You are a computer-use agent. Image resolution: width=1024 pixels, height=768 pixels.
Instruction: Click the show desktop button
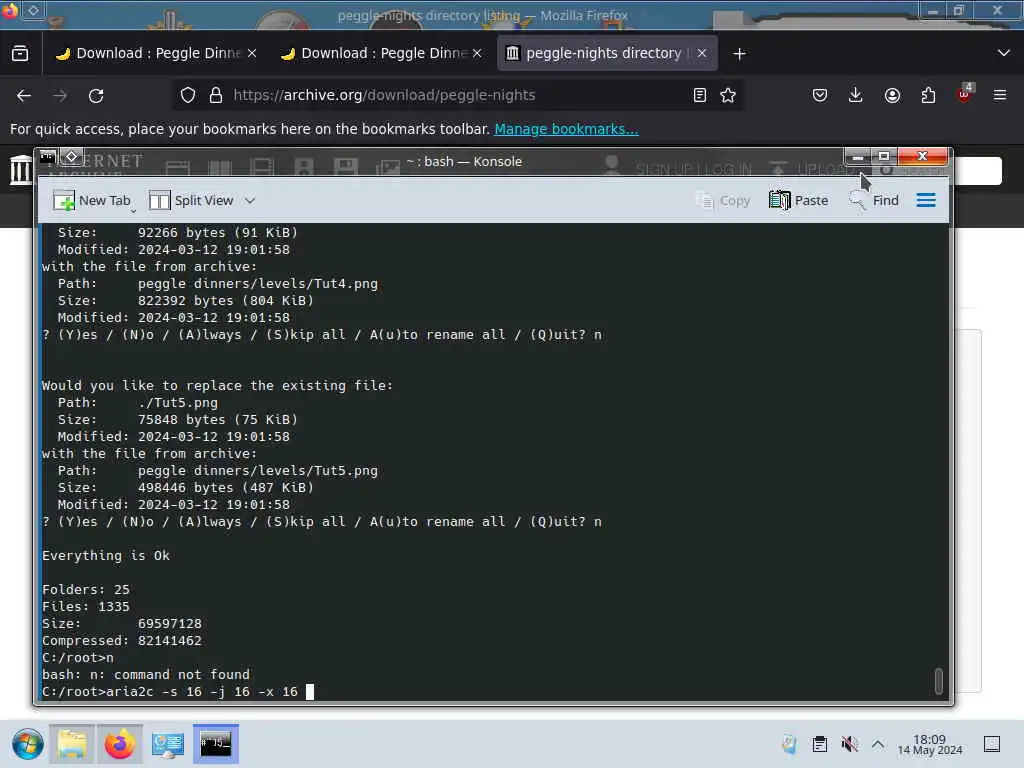[x=992, y=744]
